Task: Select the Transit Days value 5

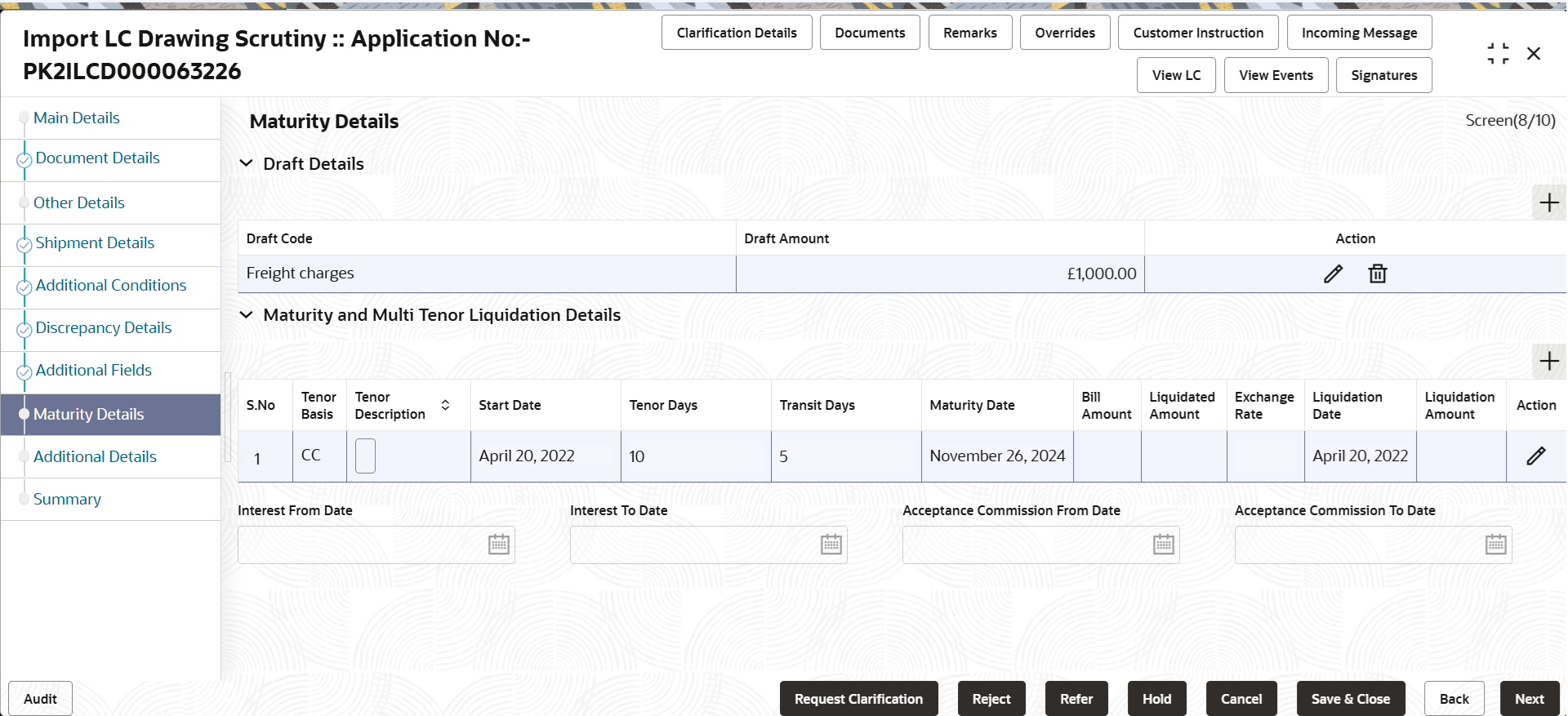Action: pyautogui.click(x=846, y=456)
